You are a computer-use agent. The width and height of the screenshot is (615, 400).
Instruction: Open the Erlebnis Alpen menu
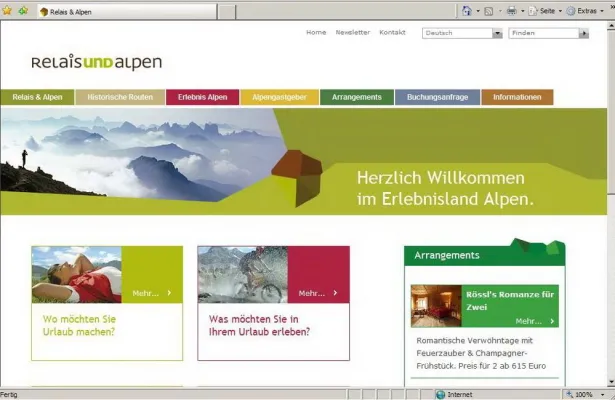pos(202,97)
